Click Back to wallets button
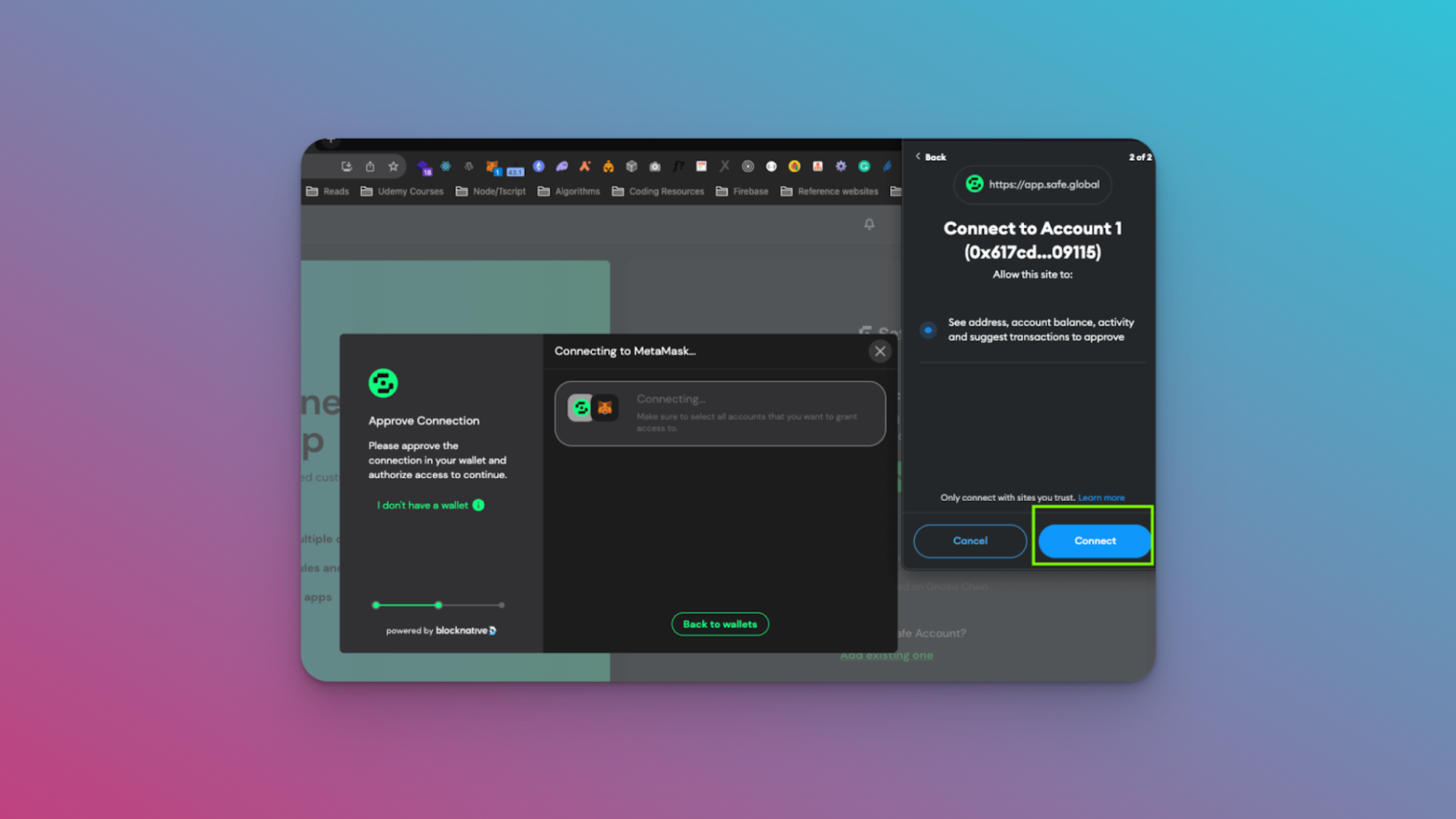Screen dimensions: 1456x819 pos(720,624)
